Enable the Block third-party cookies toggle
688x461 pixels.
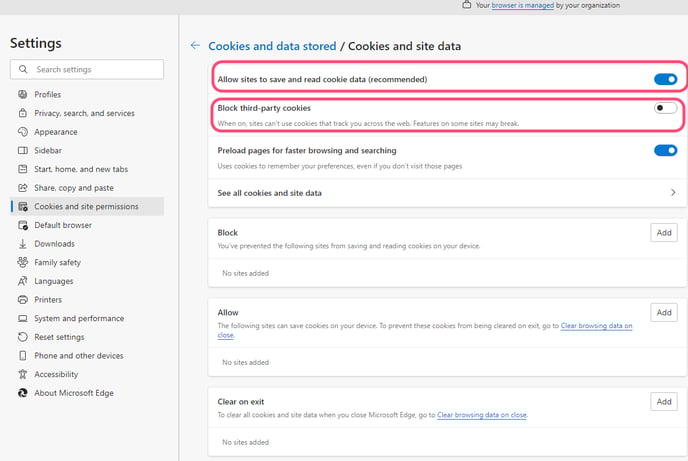(665, 108)
